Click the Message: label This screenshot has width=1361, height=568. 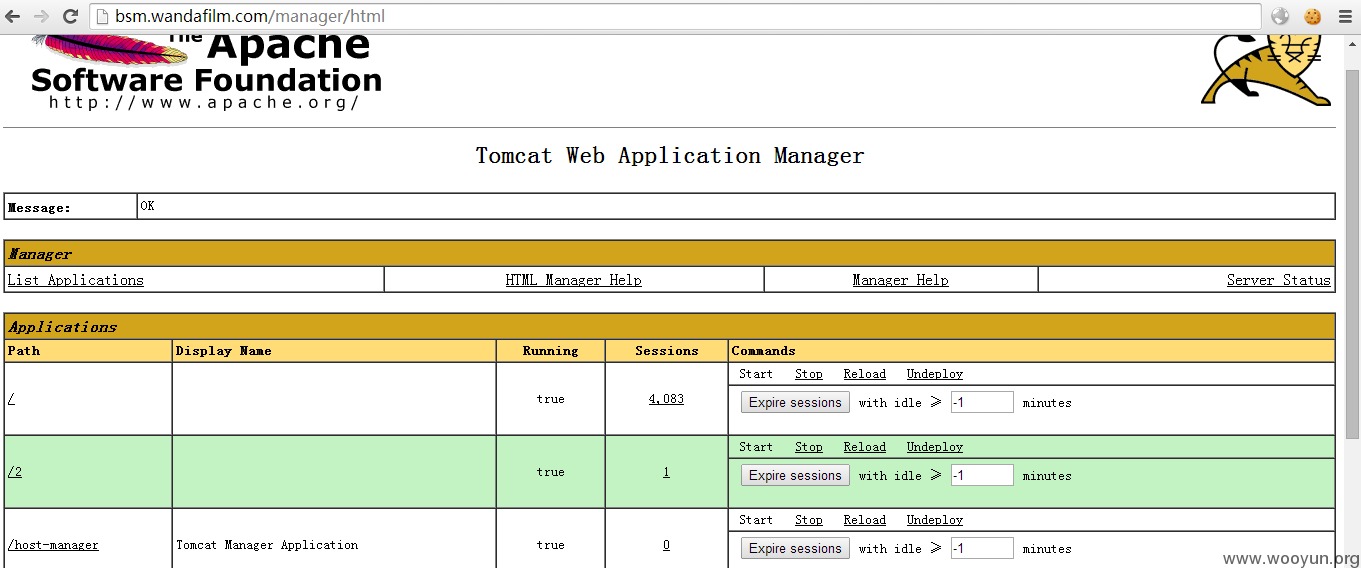coord(40,208)
